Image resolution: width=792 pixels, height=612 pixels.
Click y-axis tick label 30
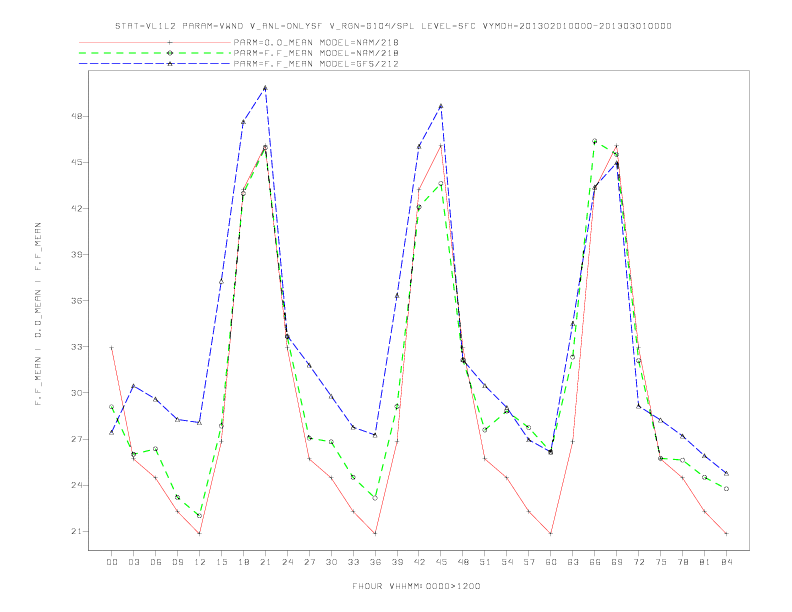tap(78, 393)
